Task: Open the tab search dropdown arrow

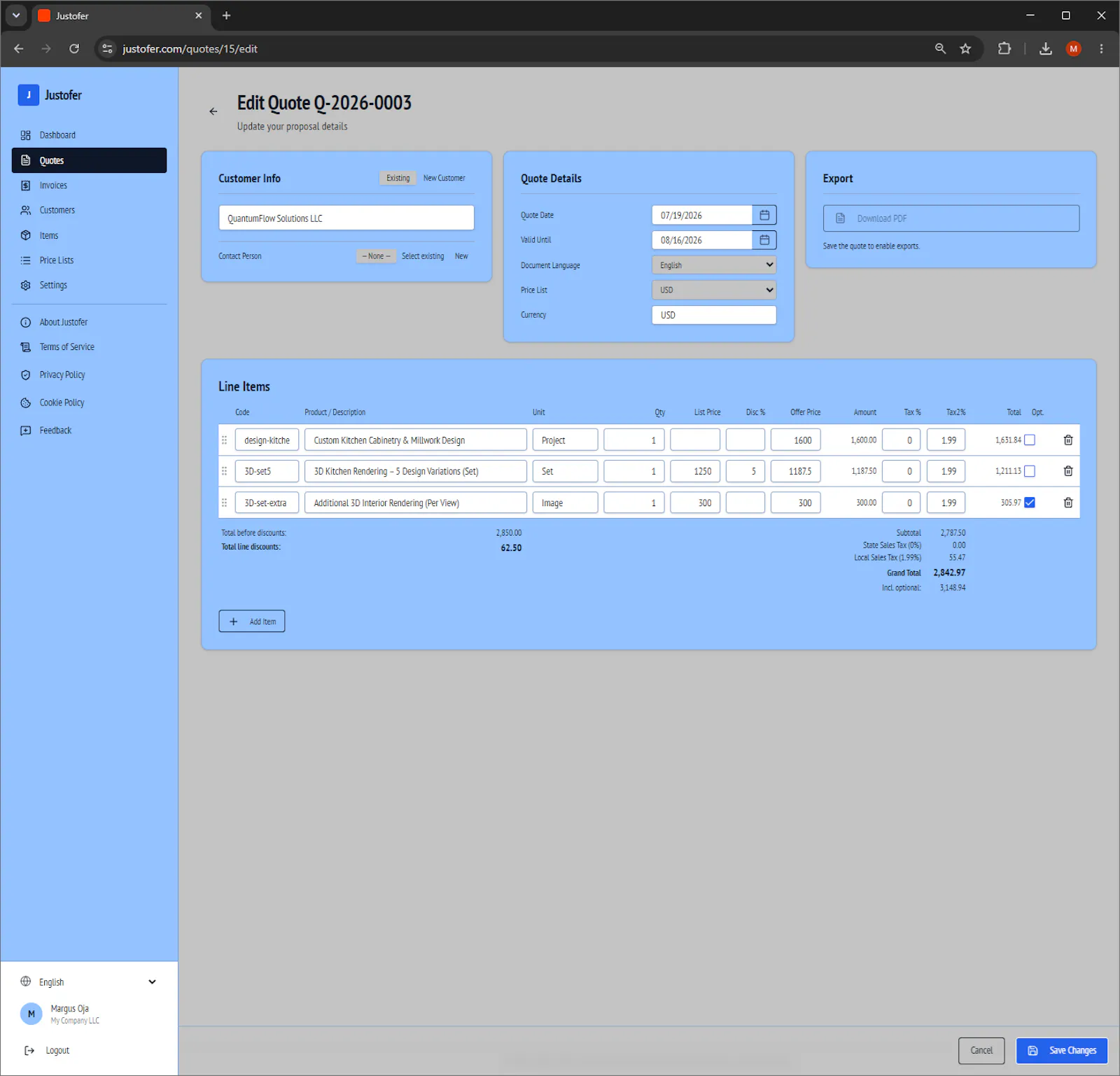Action: click(15, 15)
